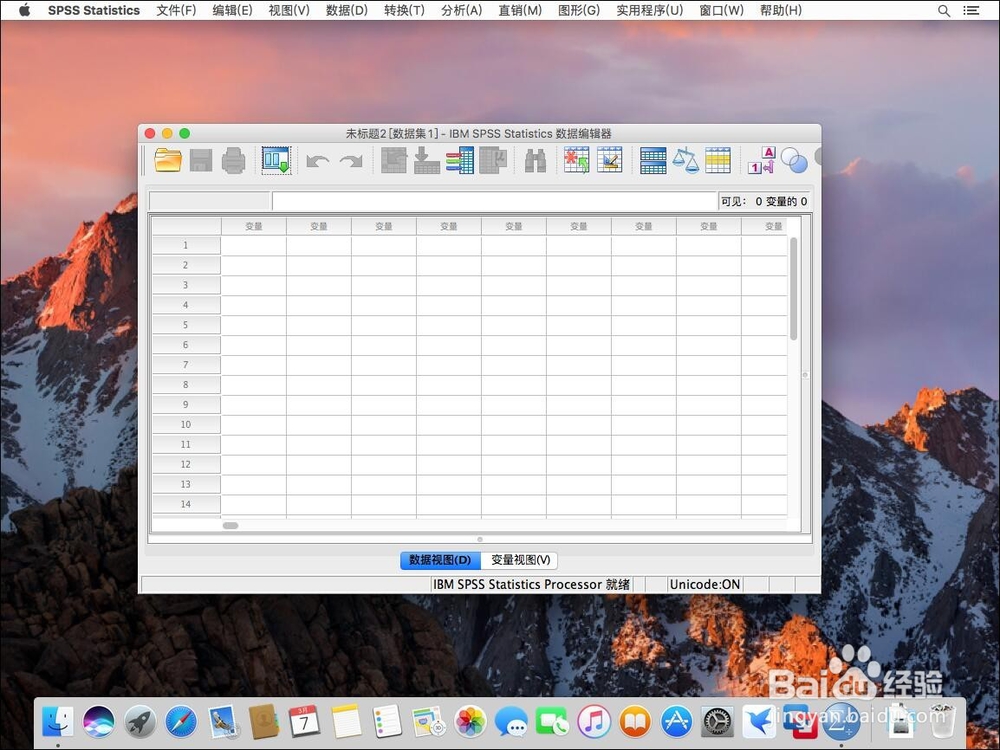Open the 编辑(E) menu
This screenshot has width=1000, height=750.
232,10
